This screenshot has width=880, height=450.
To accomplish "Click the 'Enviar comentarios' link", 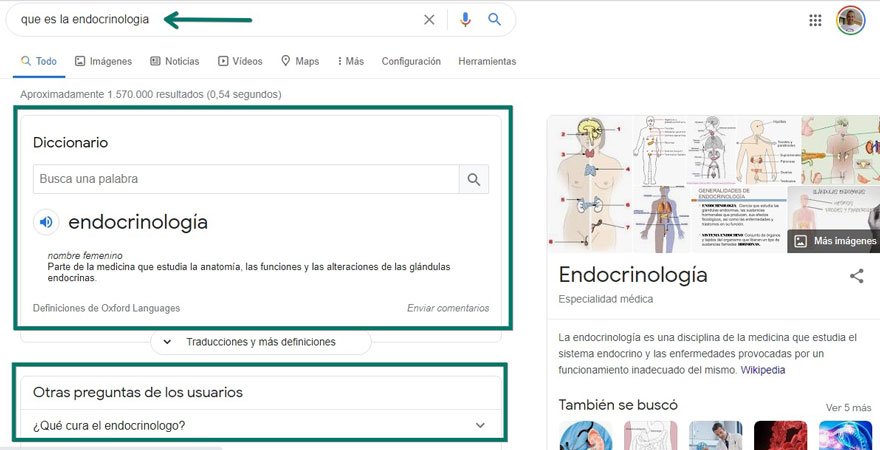I will 448,308.
